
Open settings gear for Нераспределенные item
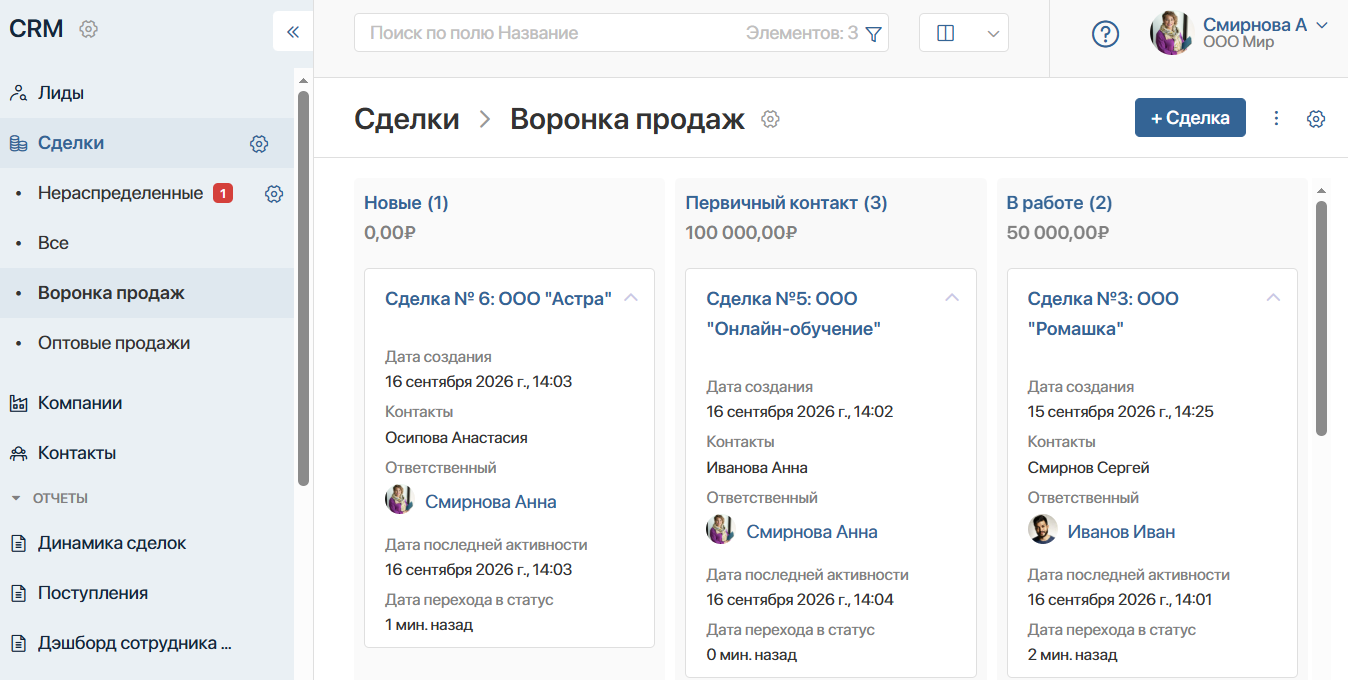click(x=274, y=194)
